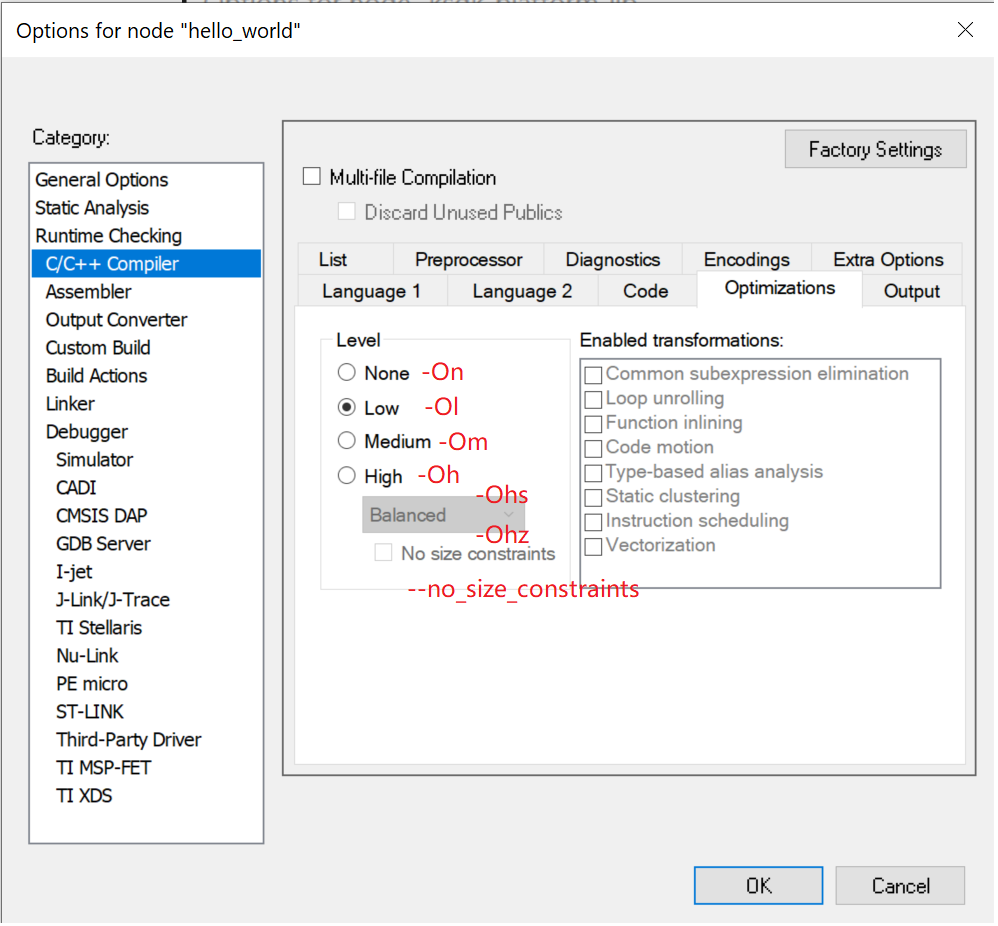Viewport: 998px width, 926px height.
Task: Select the Medium optimization level
Action: click(x=347, y=441)
